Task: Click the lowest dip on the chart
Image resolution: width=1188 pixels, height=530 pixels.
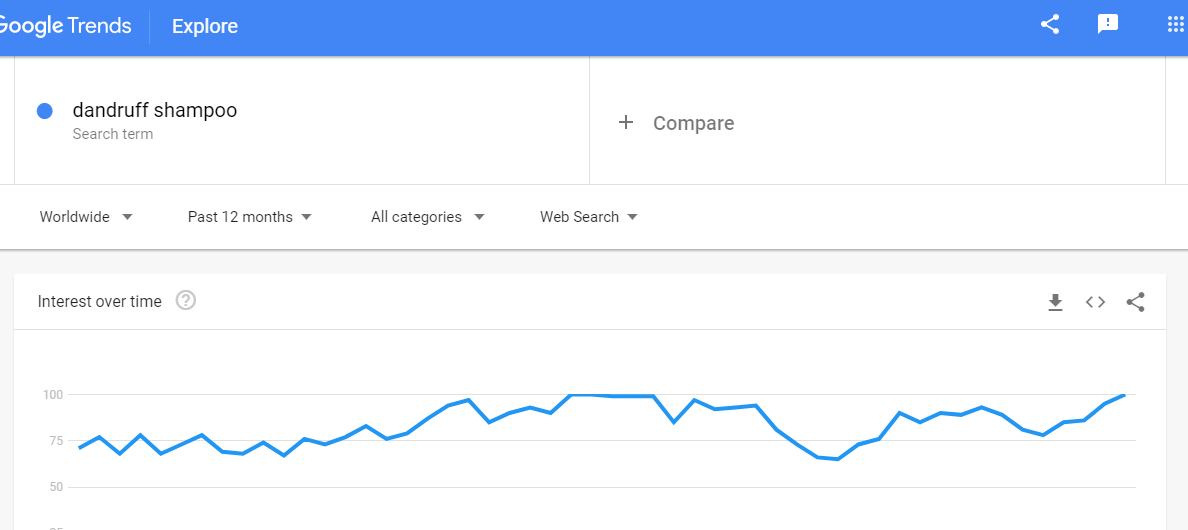Action: 837,459
